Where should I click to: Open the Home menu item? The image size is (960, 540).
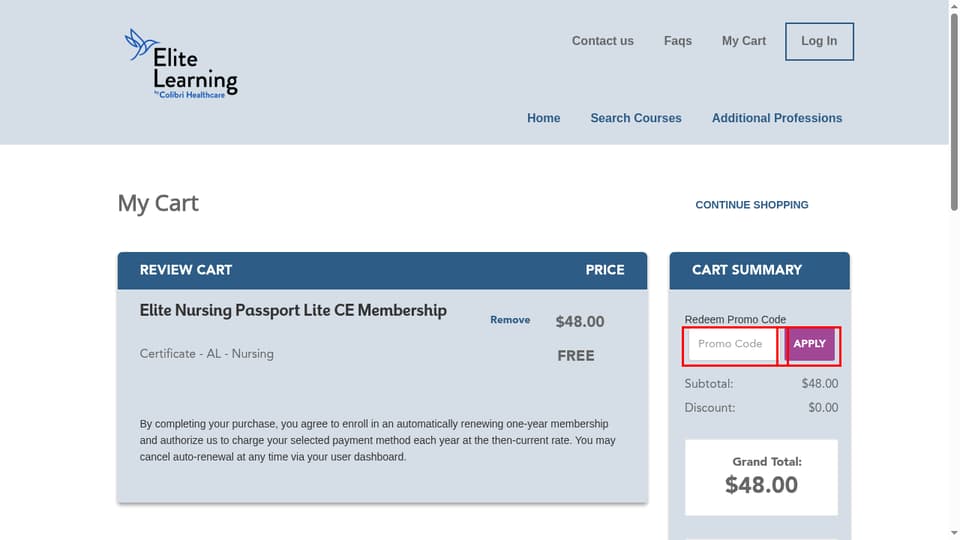coord(544,118)
